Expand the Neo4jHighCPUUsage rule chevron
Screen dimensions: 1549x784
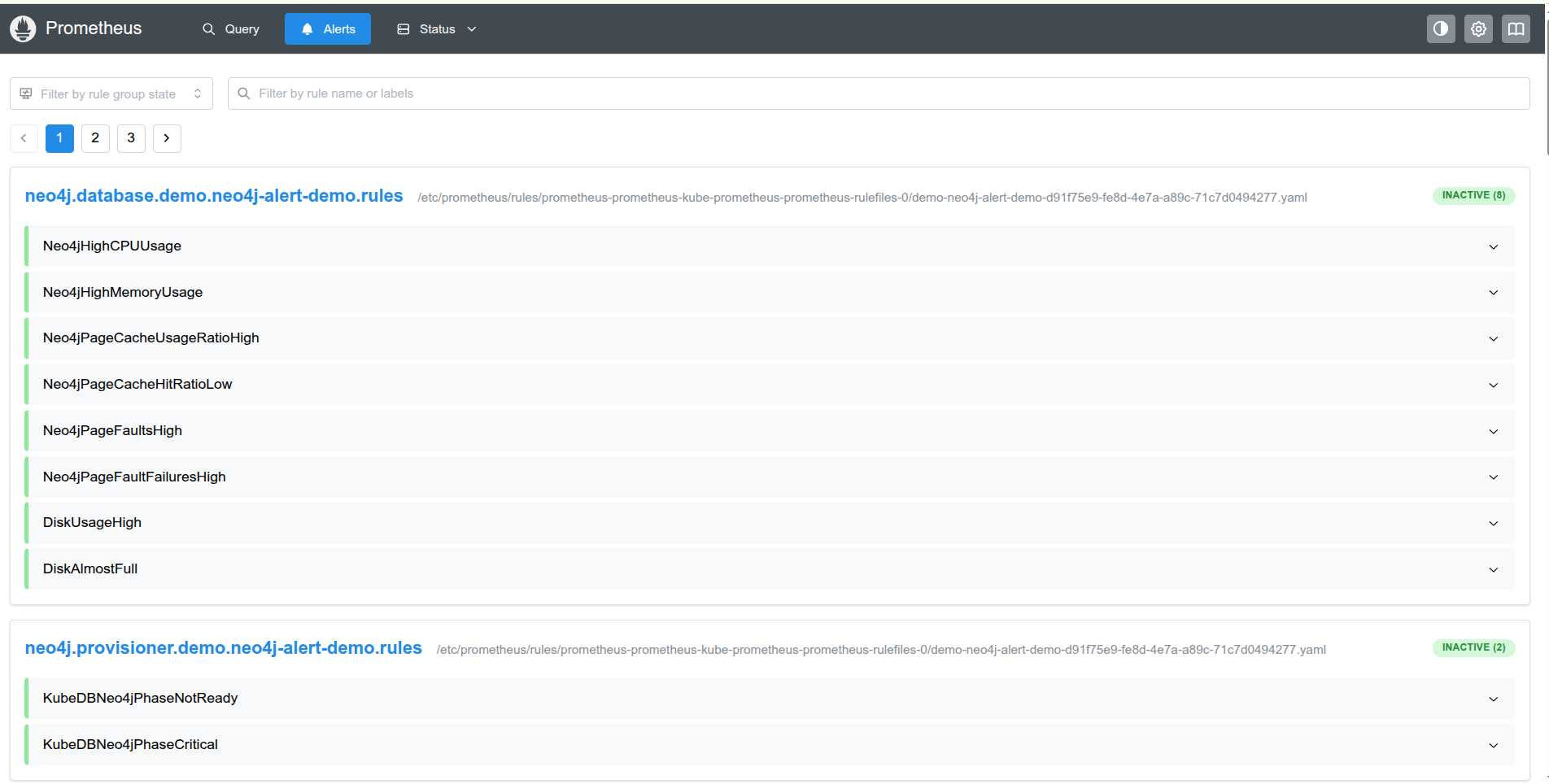[x=1494, y=246]
